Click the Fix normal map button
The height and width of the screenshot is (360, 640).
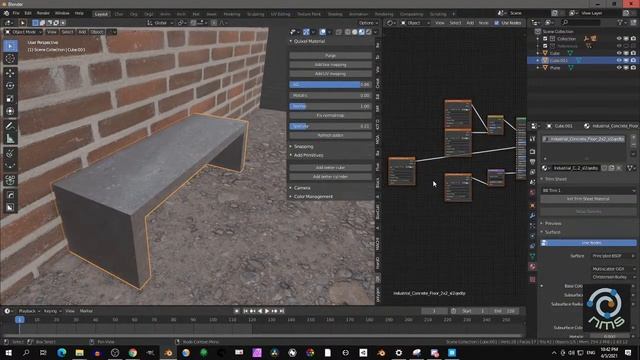331,116
